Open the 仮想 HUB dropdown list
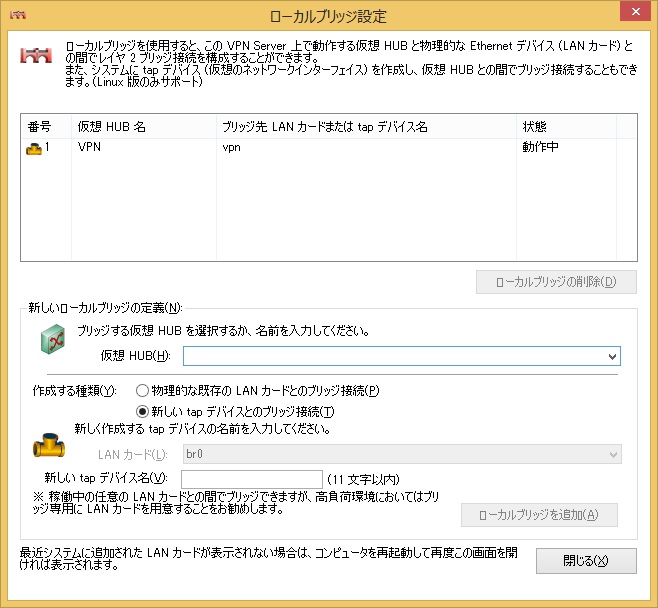 [x=611, y=356]
